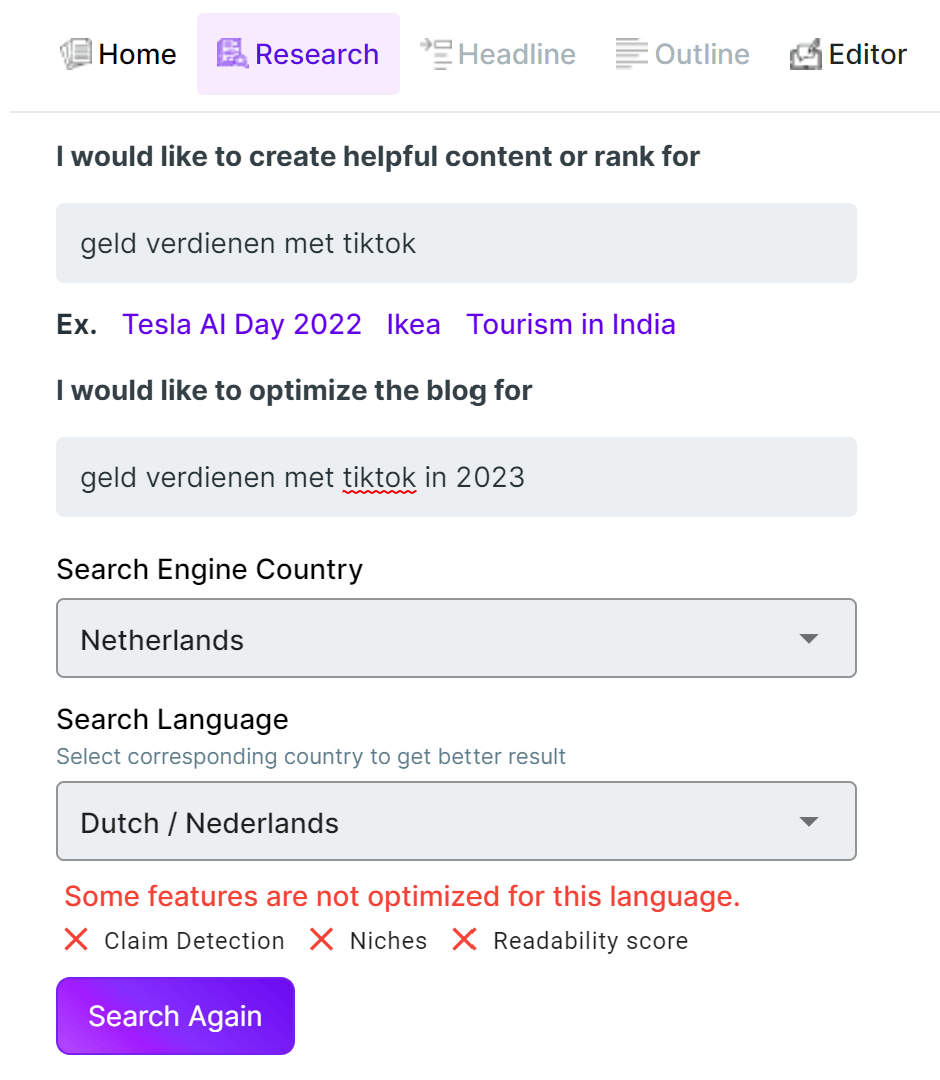Expand the Search Language dropdown
Image resolution: width=940 pixels, height=1080 pixels.
click(x=456, y=822)
